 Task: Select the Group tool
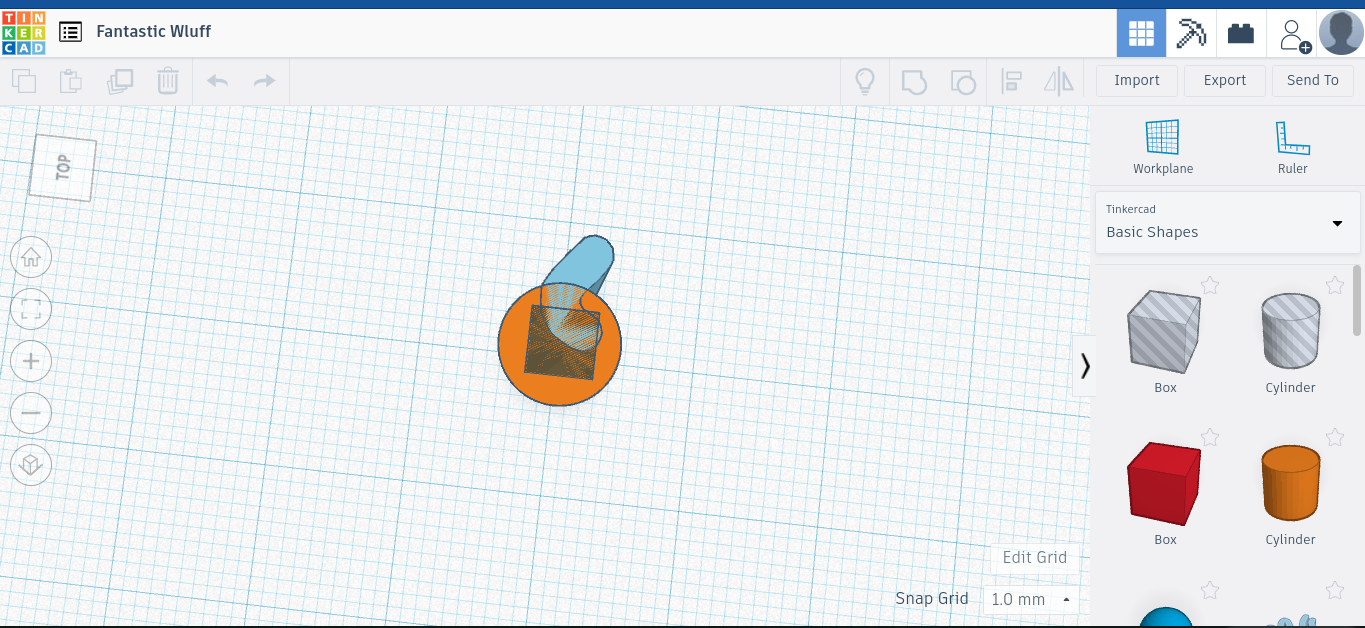click(914, 81)
